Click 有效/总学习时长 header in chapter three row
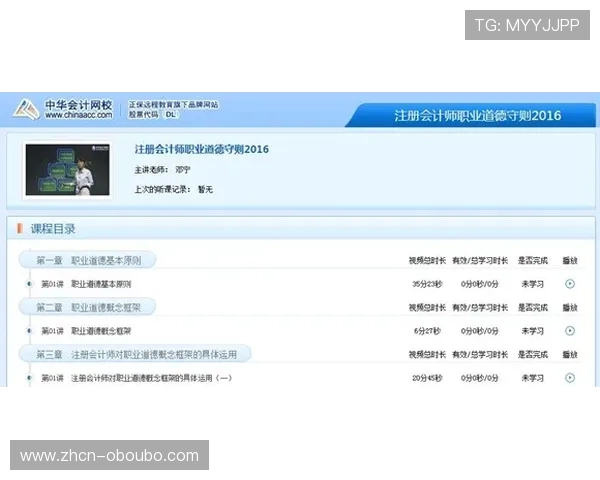600x480 pixels. tap(480, 355)
